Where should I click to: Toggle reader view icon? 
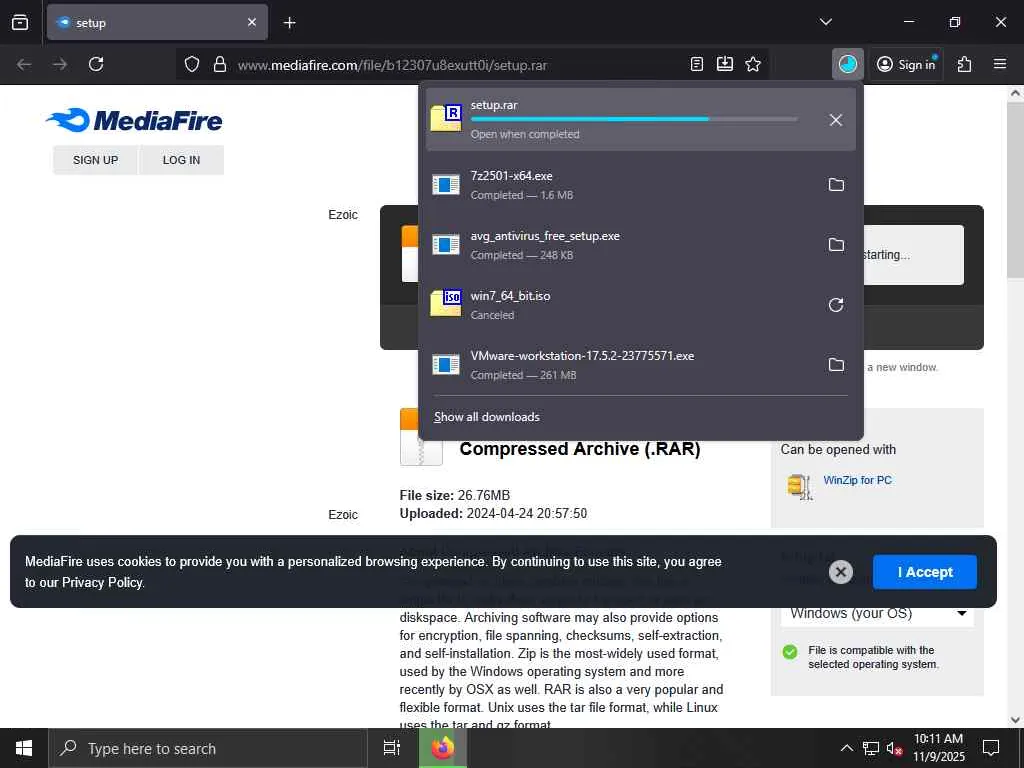point(697,64)
